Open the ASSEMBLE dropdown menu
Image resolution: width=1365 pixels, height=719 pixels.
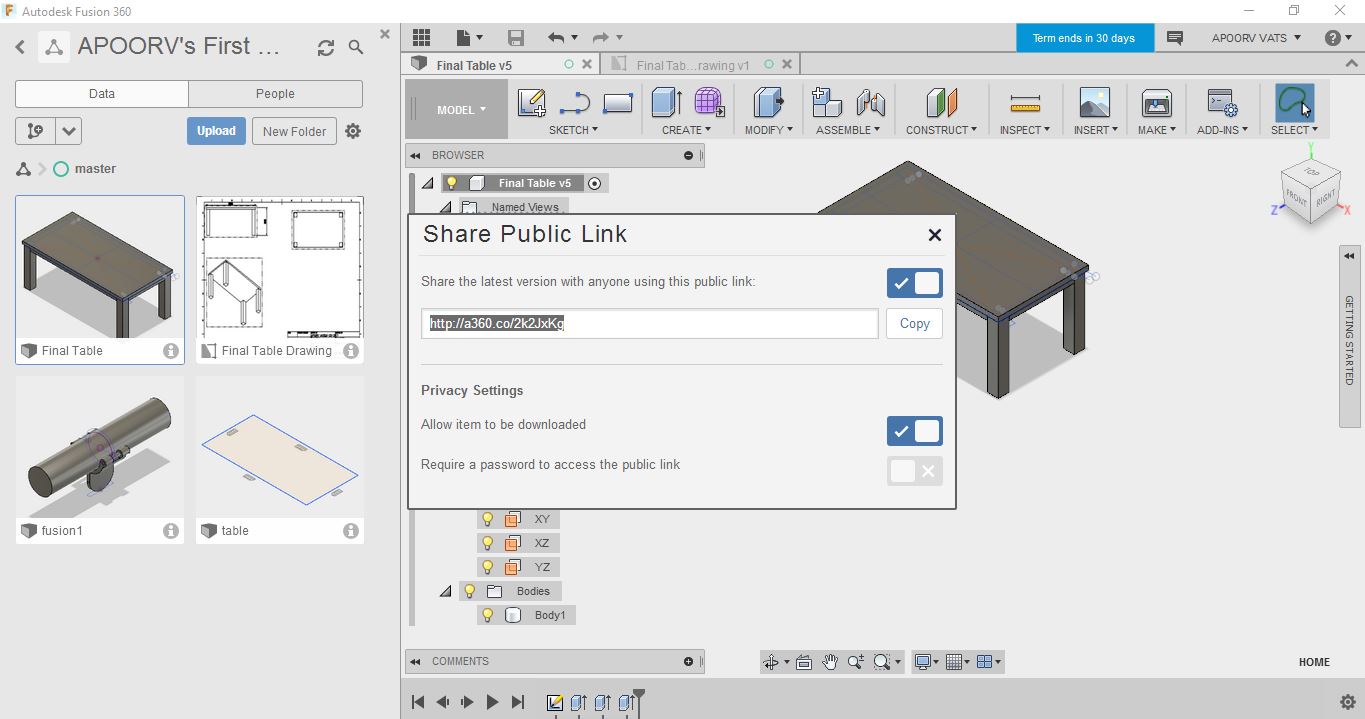(848, 130)
